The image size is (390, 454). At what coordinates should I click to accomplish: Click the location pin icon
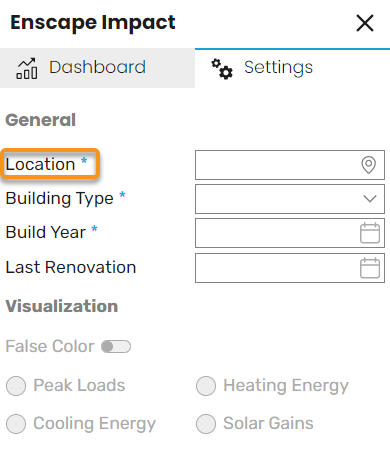pyautogui.click(x=369, y=165)
